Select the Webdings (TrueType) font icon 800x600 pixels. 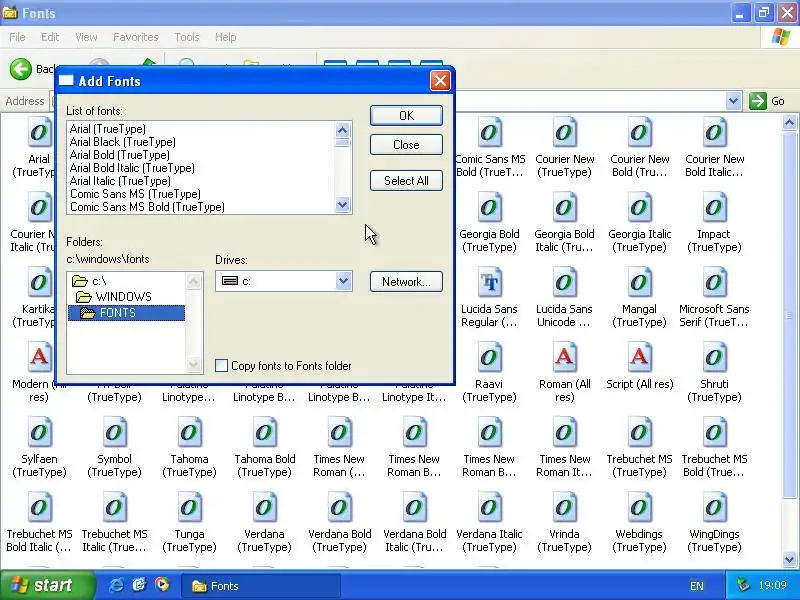(x=639, y=508)
